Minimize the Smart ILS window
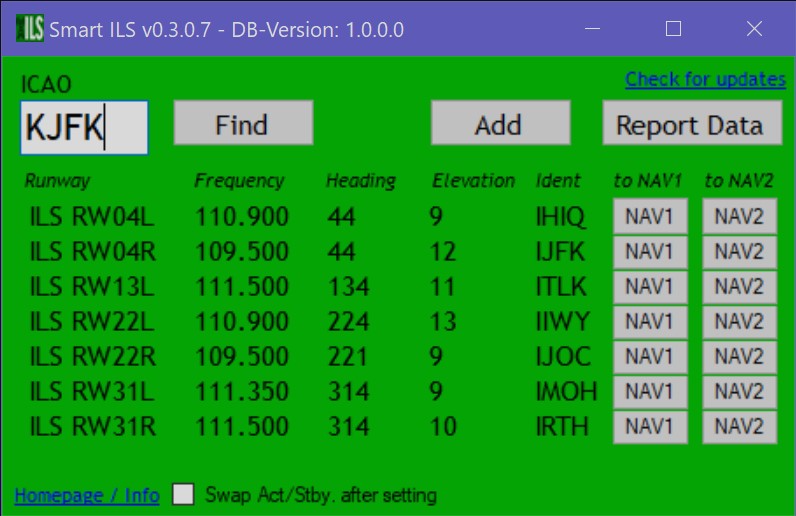The image size is (796, 516). [592, 29]
